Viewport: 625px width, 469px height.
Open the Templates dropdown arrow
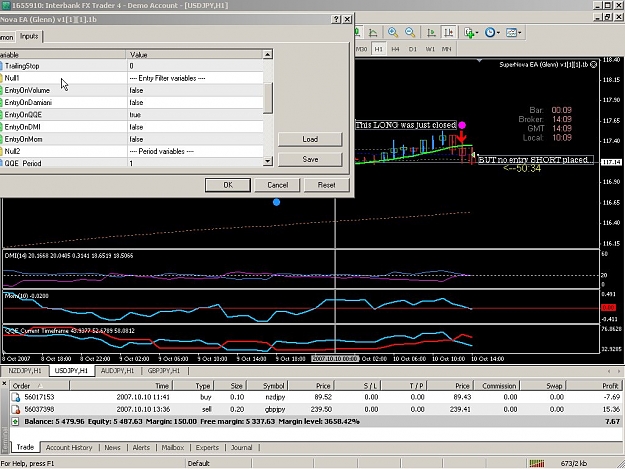click(519, 33)
